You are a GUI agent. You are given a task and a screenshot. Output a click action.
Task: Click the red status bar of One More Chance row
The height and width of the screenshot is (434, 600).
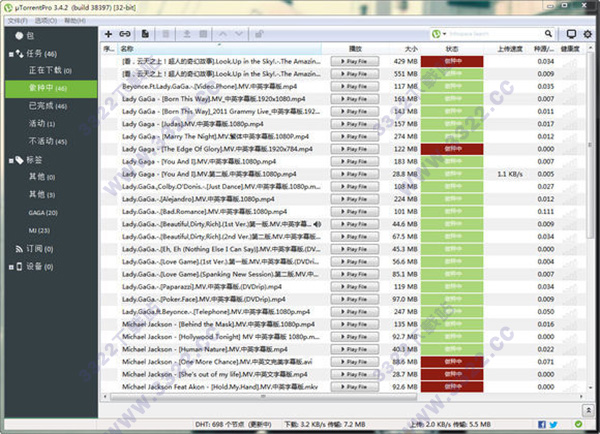(452, 362)
